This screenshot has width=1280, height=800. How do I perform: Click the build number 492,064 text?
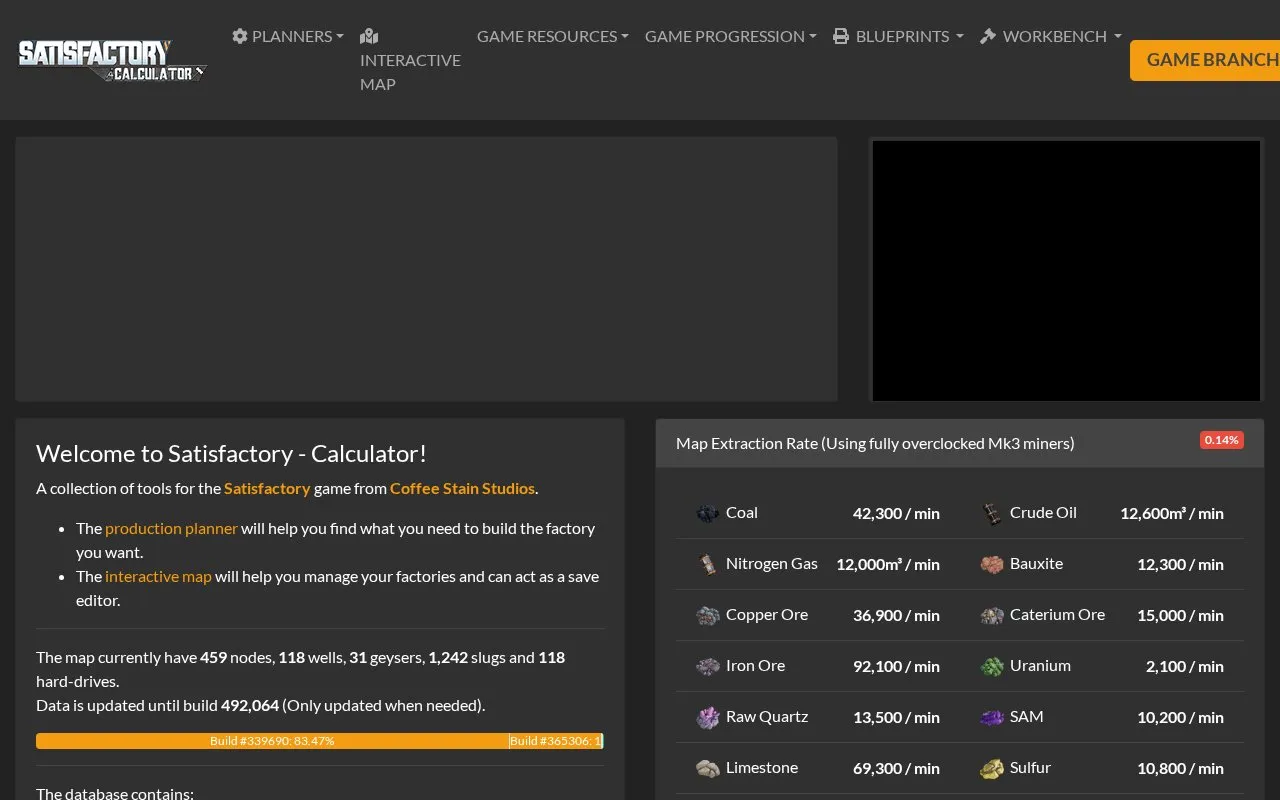click(250, 705)
